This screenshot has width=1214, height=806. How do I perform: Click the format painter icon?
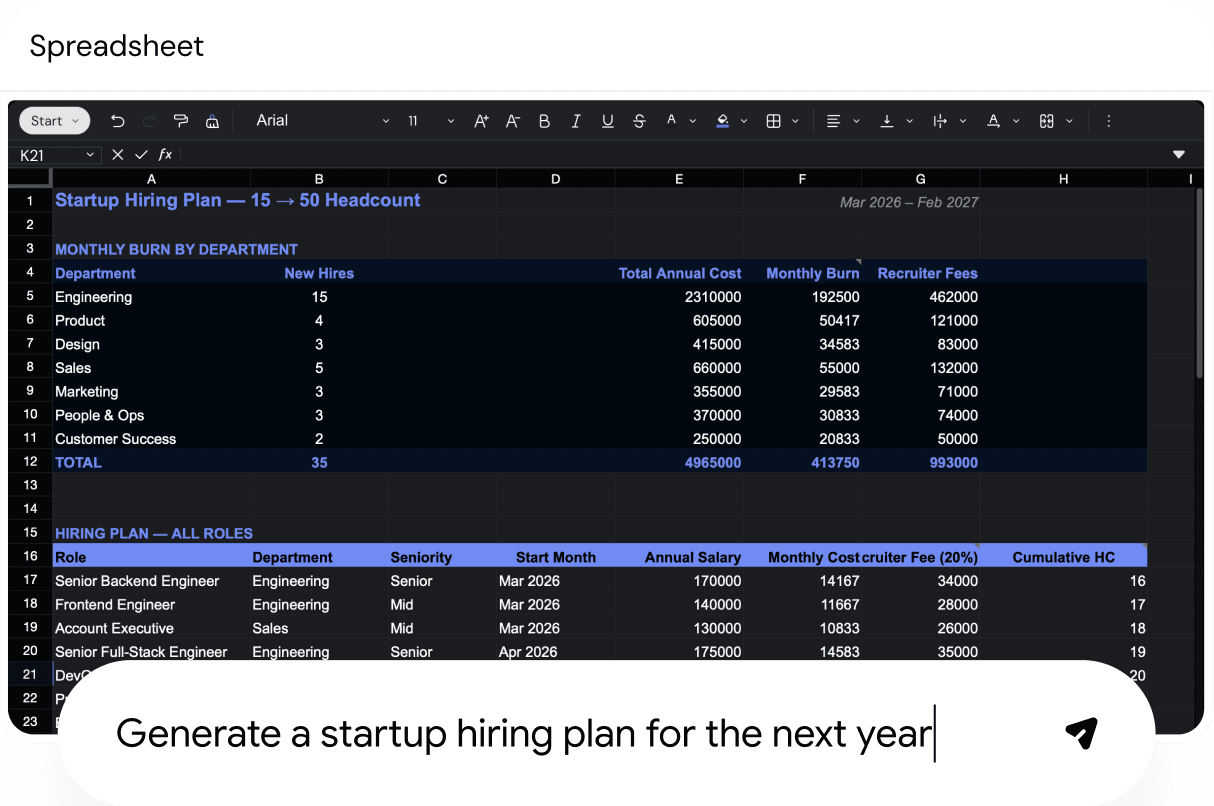click(x=181, y=121)
